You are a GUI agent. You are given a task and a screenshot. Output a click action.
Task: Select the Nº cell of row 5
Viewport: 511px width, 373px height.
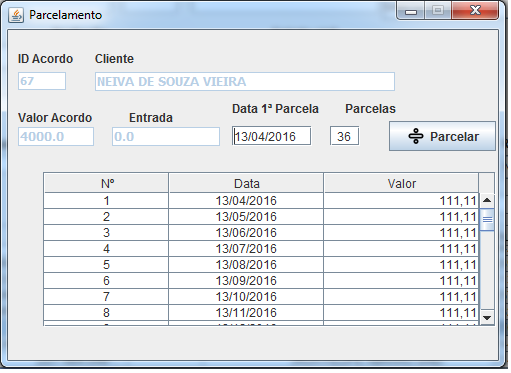[106, 265]
